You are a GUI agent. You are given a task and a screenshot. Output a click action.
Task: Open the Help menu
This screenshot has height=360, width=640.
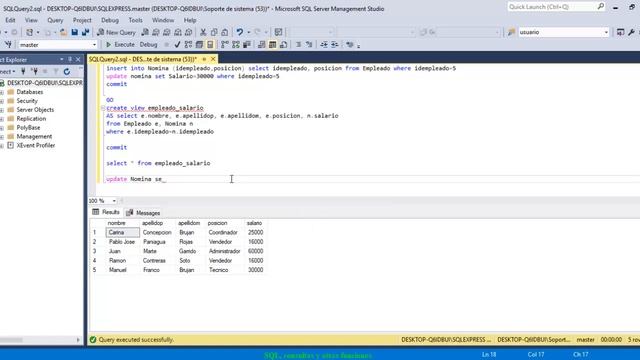(x=190, y=20)
